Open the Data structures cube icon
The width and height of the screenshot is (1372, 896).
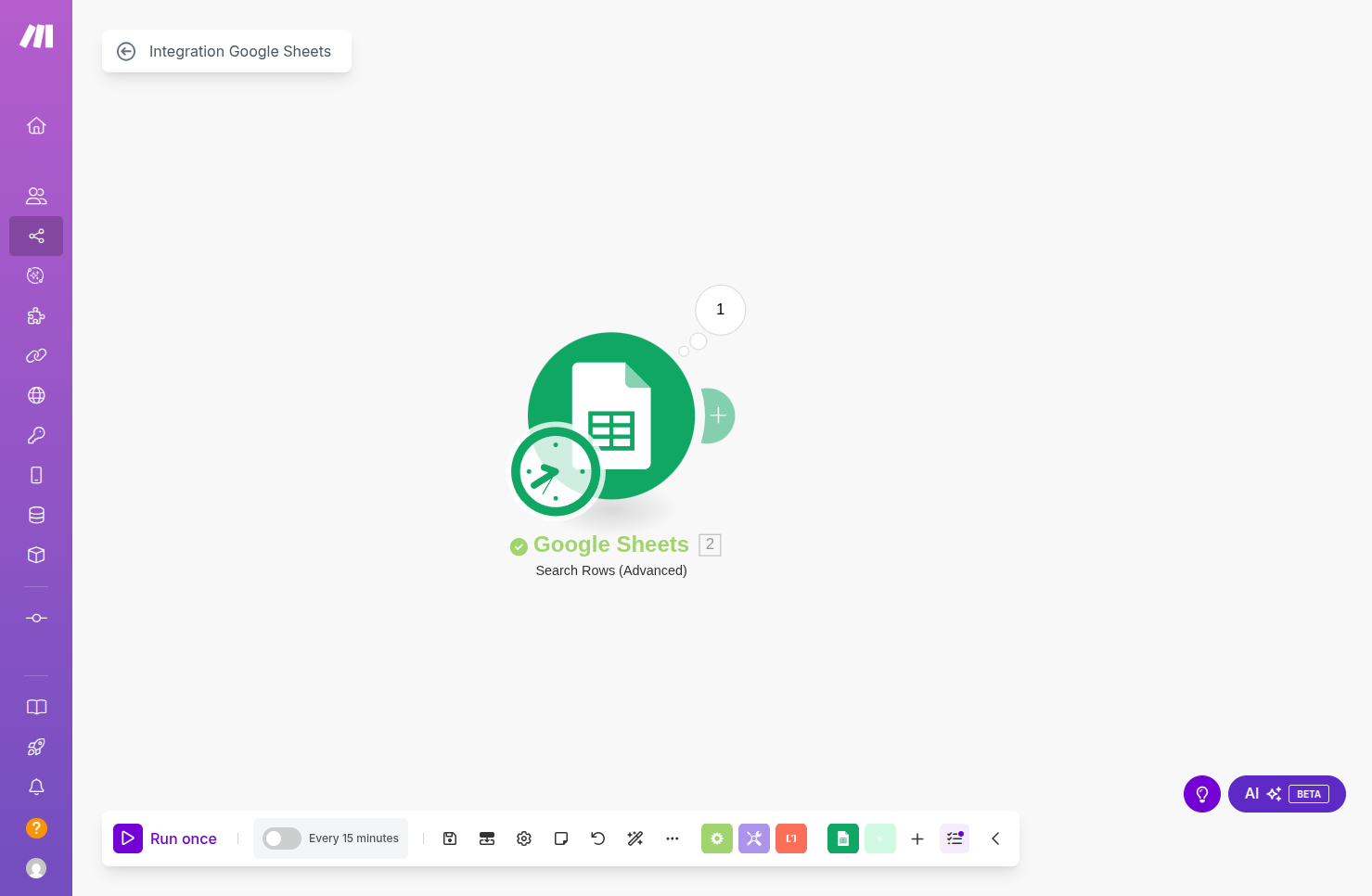click(x=36, y=555)
